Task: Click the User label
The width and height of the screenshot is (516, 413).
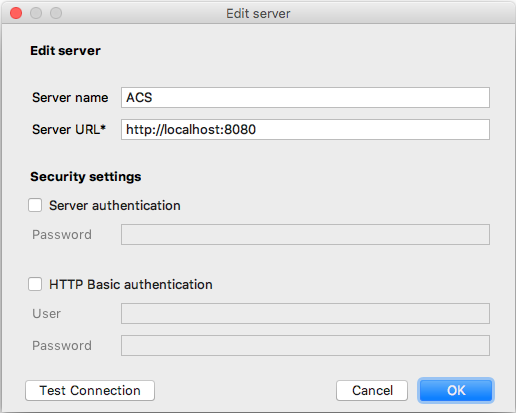Action: point(47,314)
